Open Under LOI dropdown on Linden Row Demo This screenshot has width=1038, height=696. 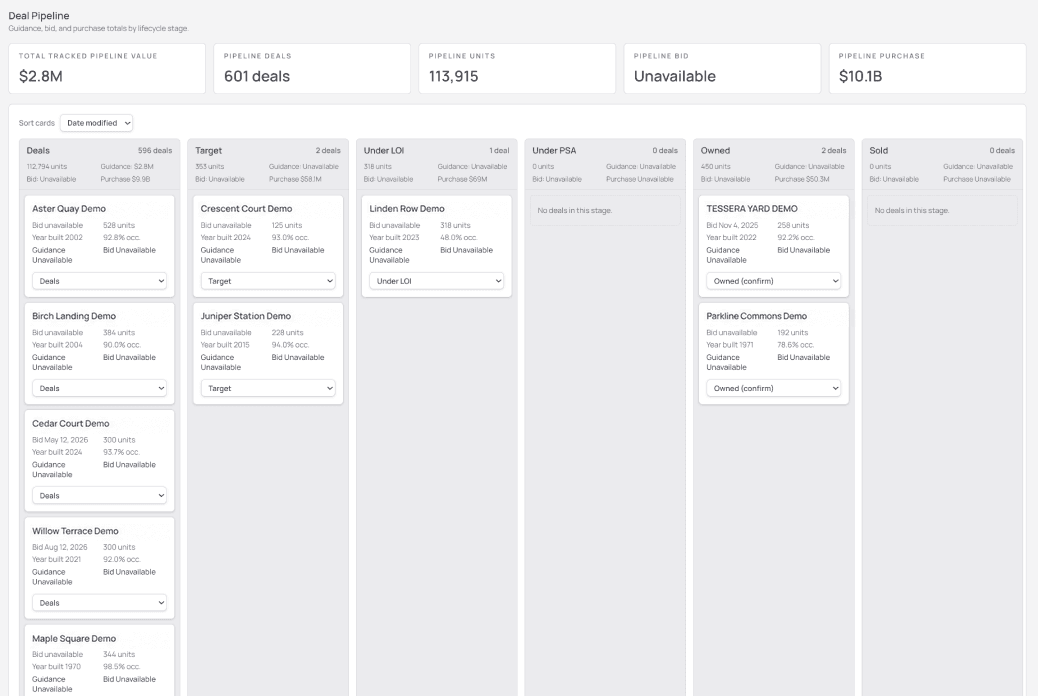pyautogui.click(x=436, y=281)
